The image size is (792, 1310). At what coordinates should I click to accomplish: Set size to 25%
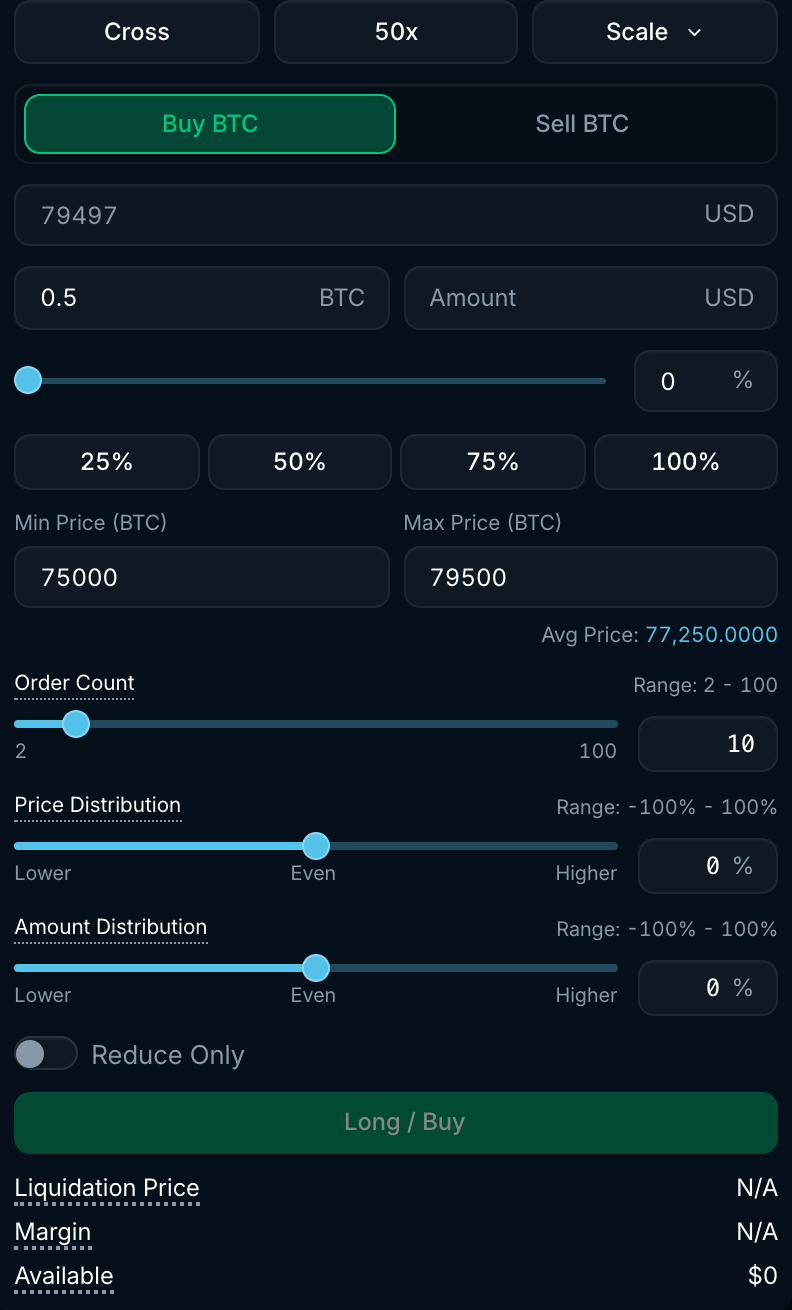pos(107,462)
